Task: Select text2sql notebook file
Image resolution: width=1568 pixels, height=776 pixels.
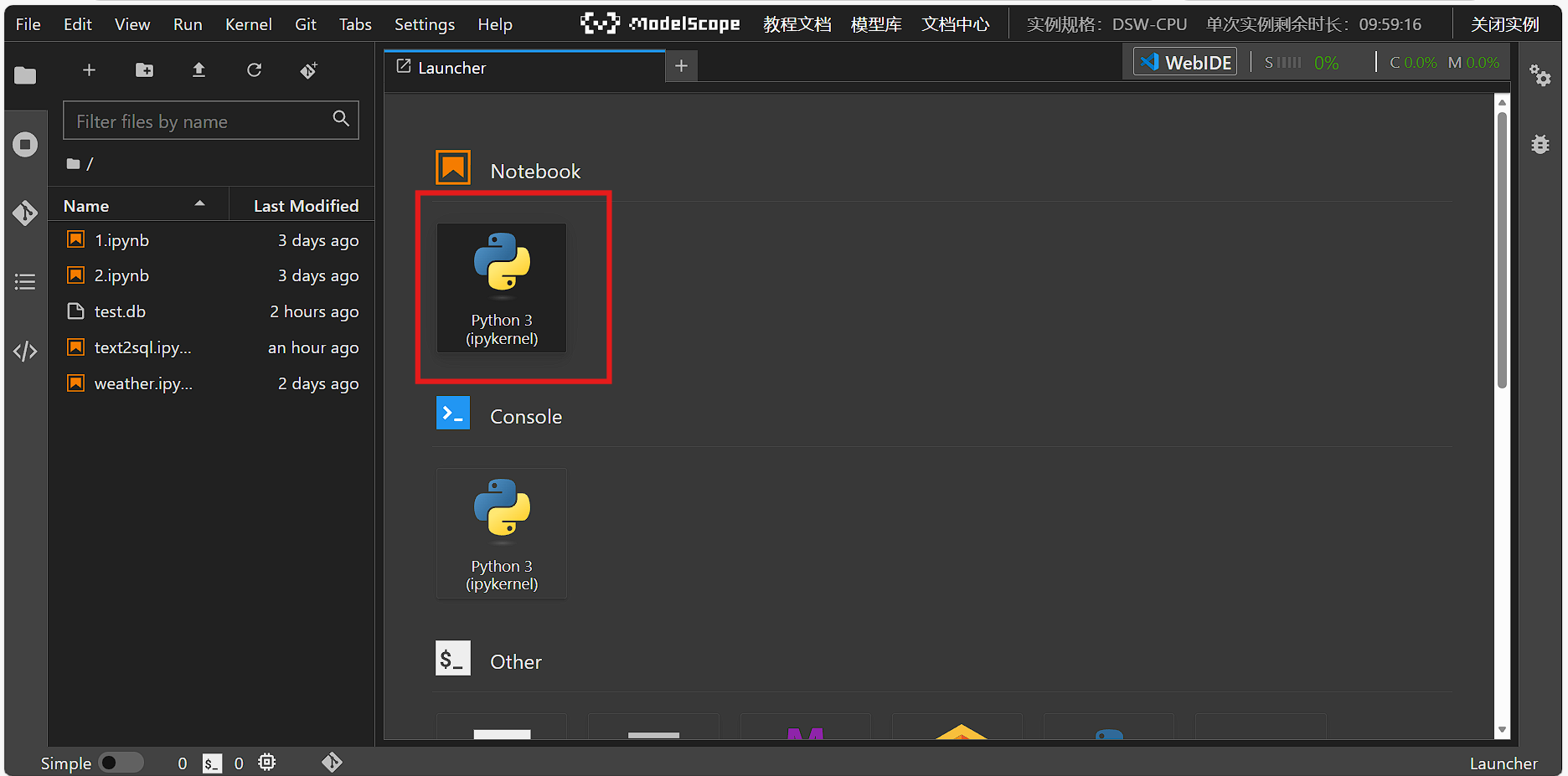Action: click(211, 347)
